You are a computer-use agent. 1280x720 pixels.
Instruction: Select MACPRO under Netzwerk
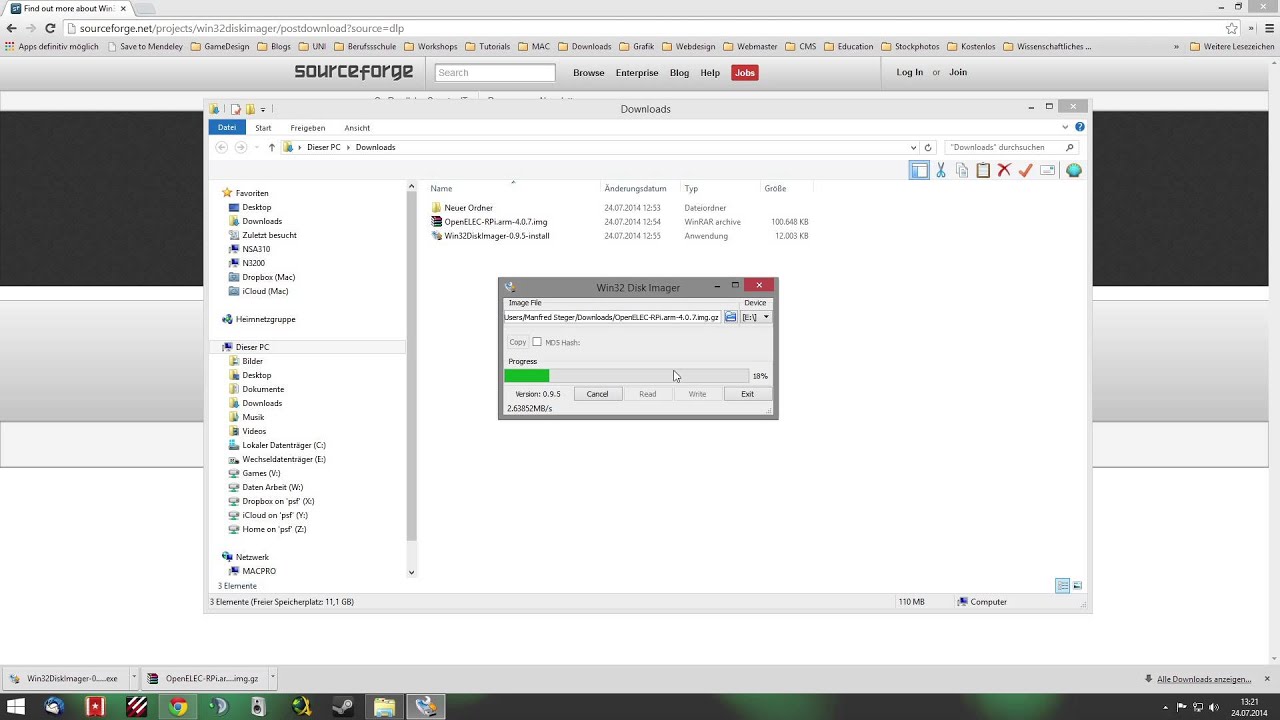click(259, 571)
